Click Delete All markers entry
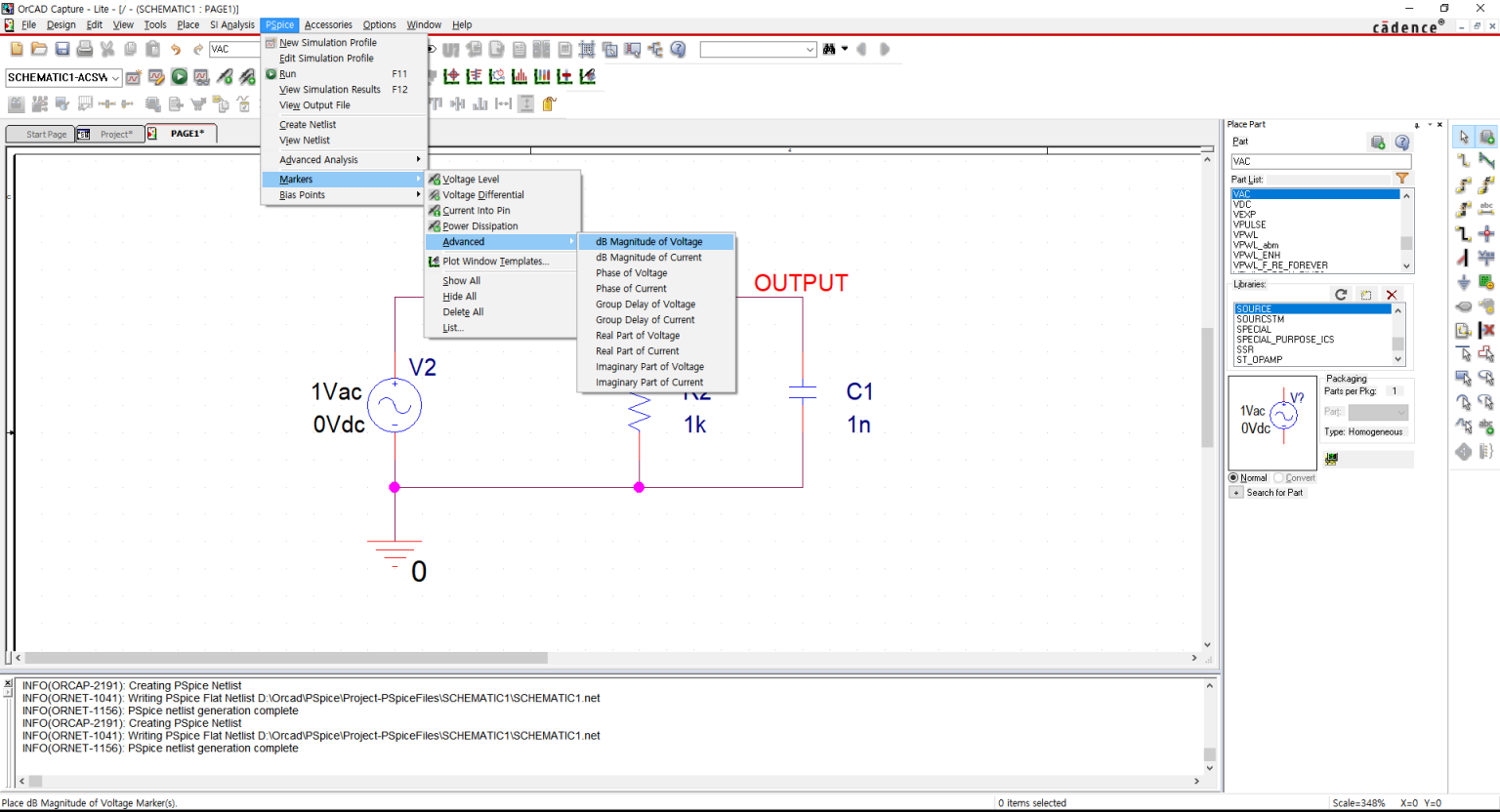 (x=503, y=312)
